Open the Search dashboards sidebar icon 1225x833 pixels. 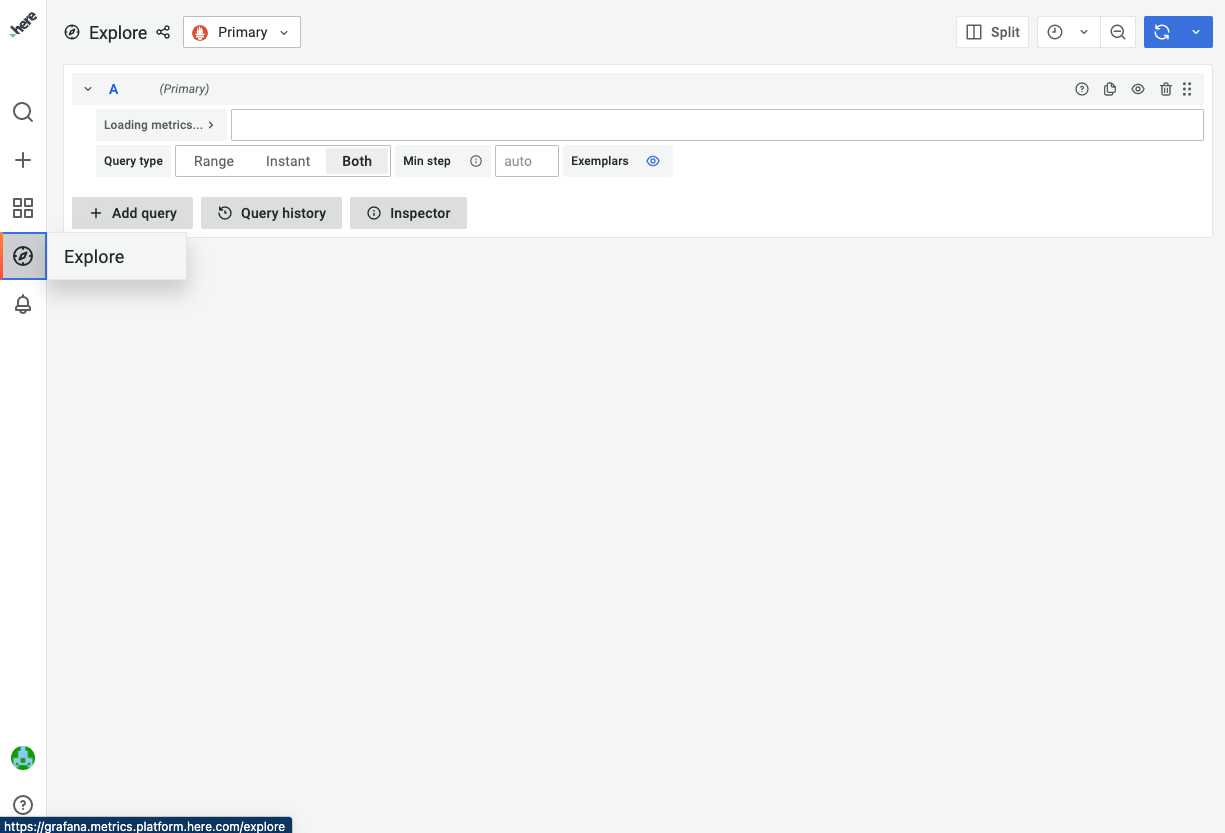[x=23, y=112]
